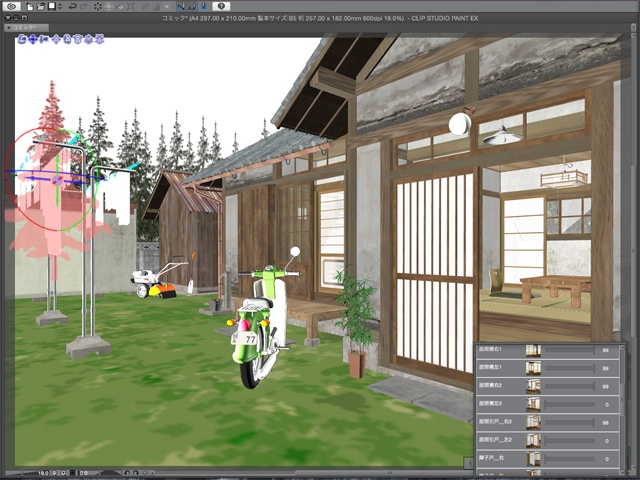640x480 pixels.
Task: Click the 居間引戸_右2 thumbnail
Action: 533,422
